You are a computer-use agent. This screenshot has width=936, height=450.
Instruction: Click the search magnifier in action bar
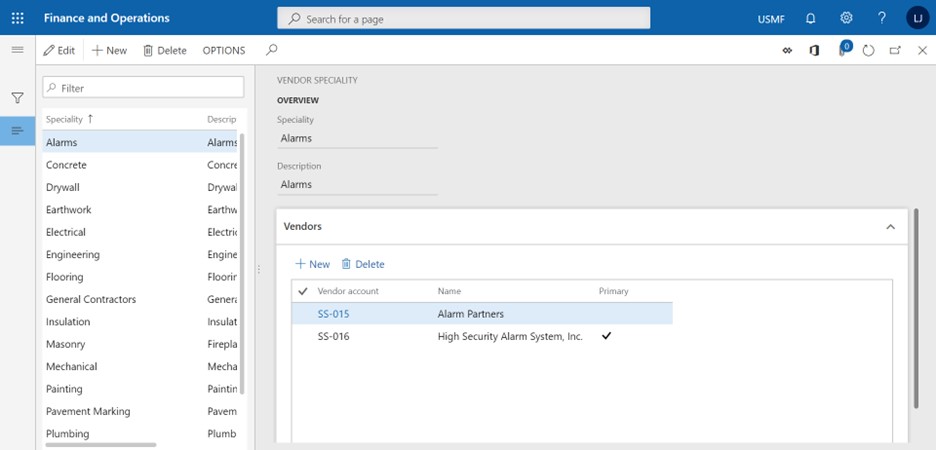(272, 50)
